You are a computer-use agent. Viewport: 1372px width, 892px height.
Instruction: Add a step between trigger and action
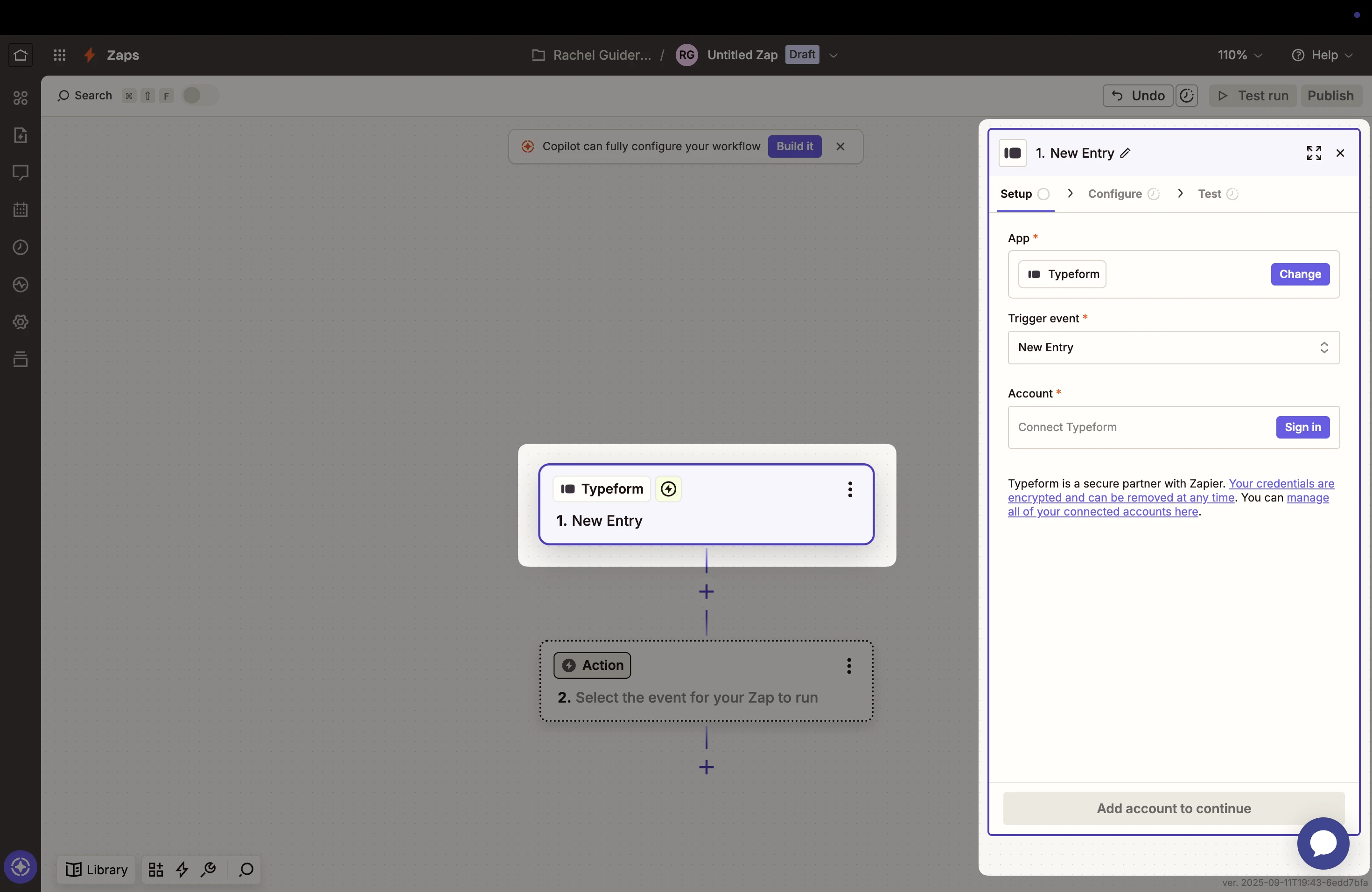click(706, 592)
